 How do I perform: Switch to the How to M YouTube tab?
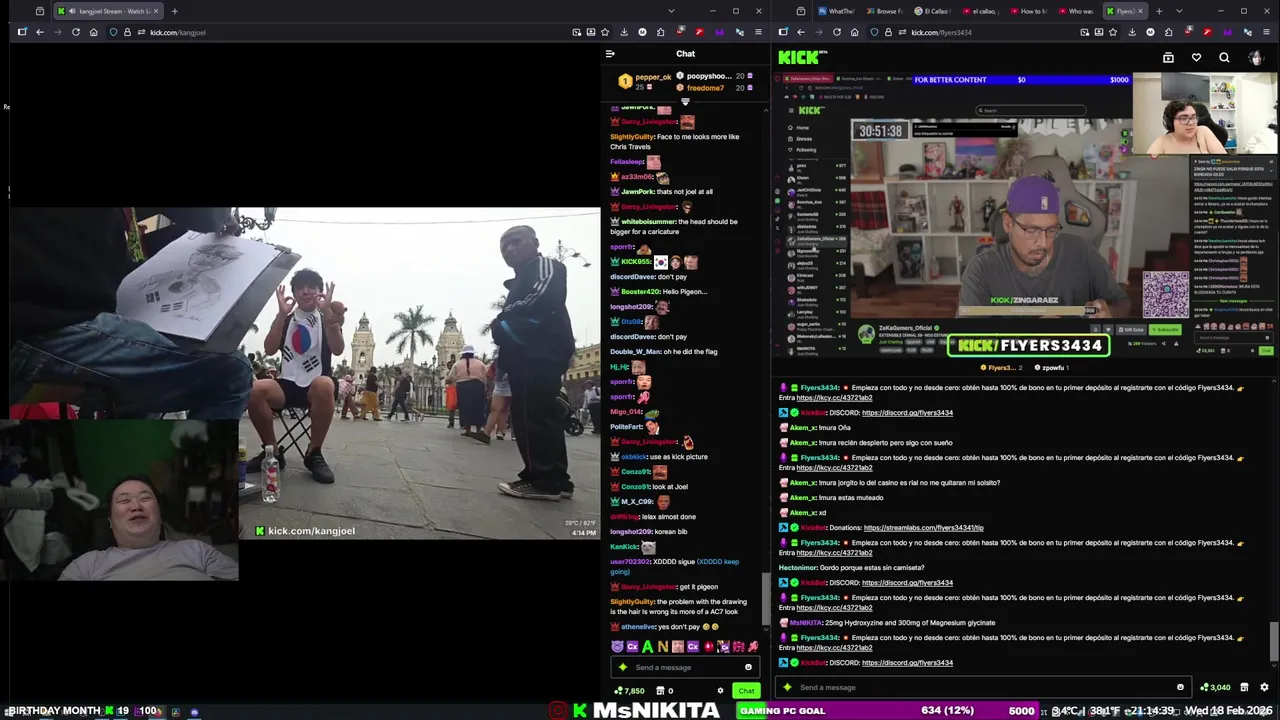coord(1028,11)
